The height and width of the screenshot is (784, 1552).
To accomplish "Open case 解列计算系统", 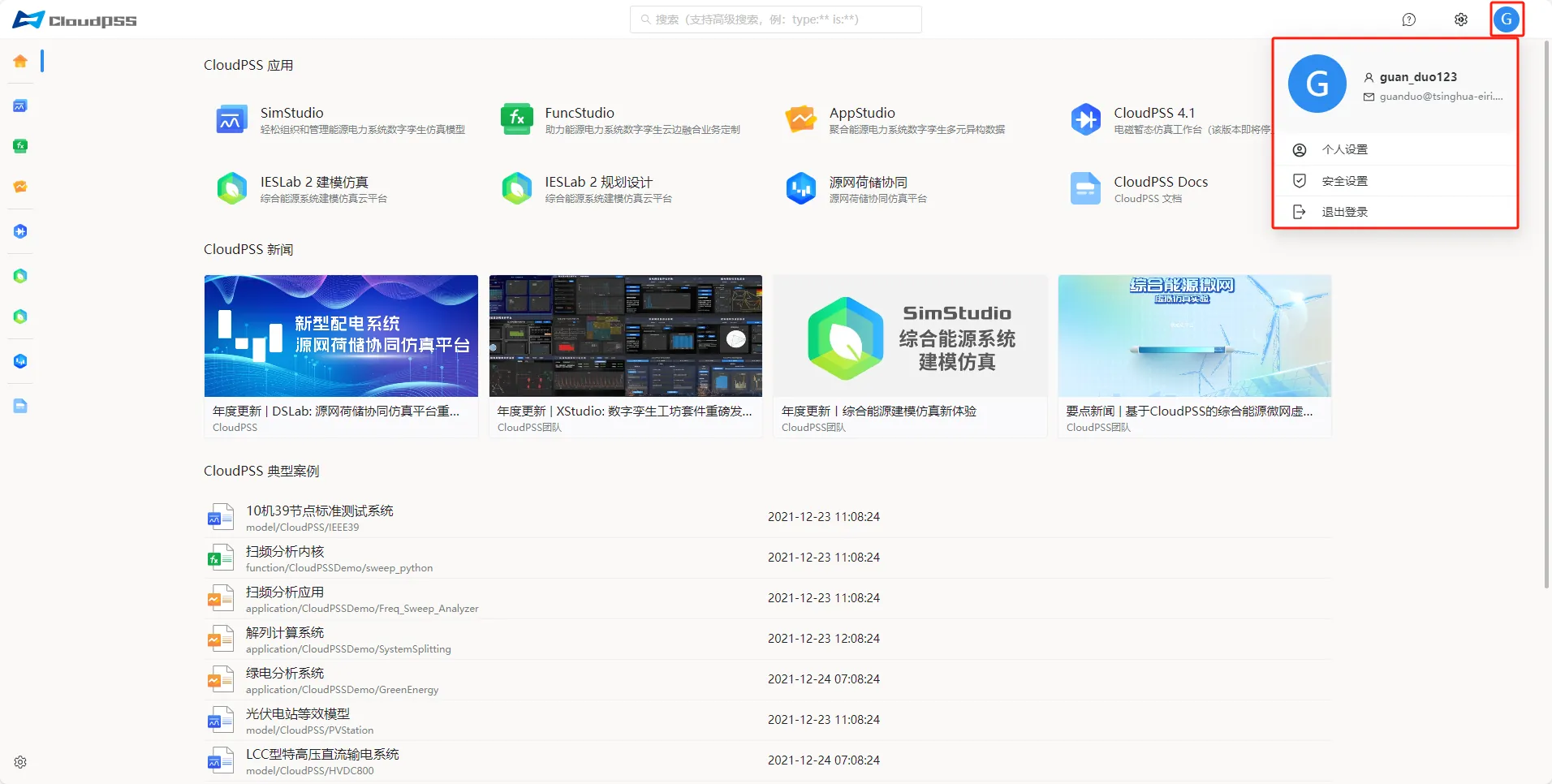I will (285, 632).
